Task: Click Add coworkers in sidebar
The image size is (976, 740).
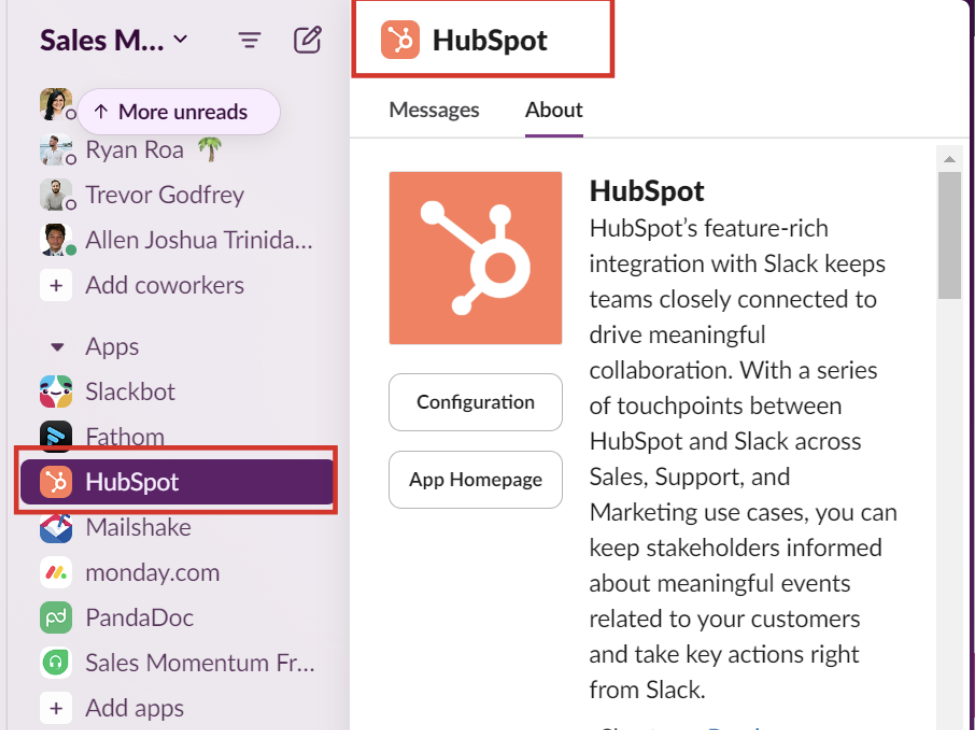Action: tap(164, 285)
